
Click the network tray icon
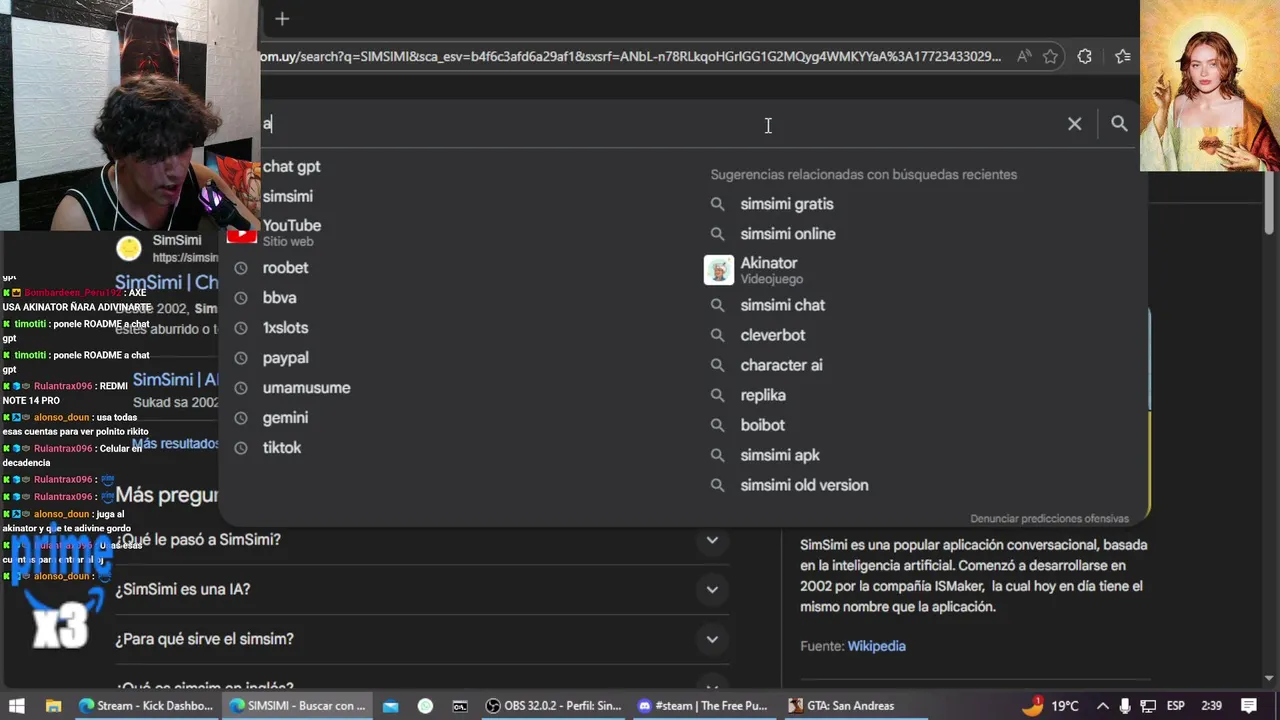pos(1148,706)
